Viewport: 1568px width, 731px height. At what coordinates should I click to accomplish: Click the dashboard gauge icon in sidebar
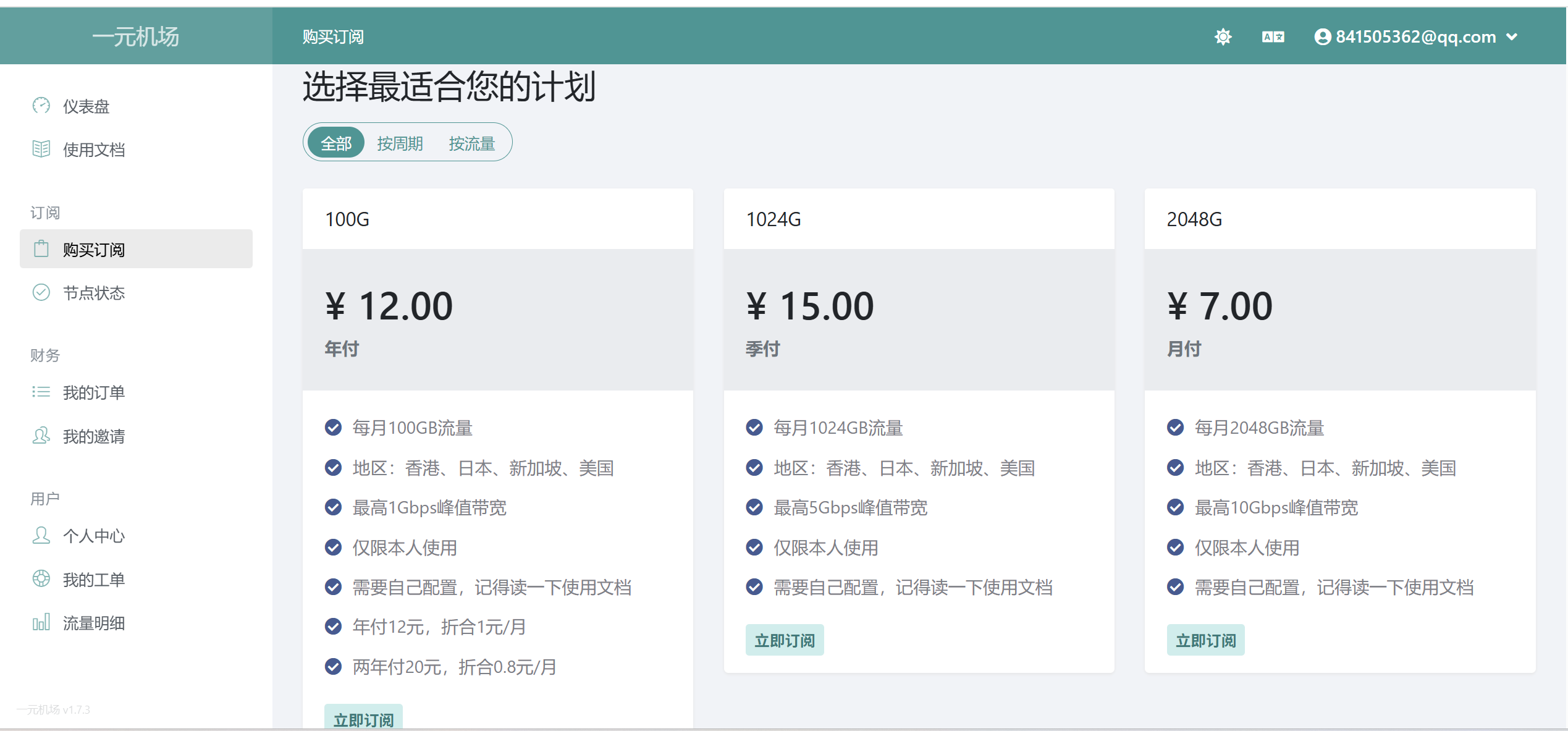[41, 106]
